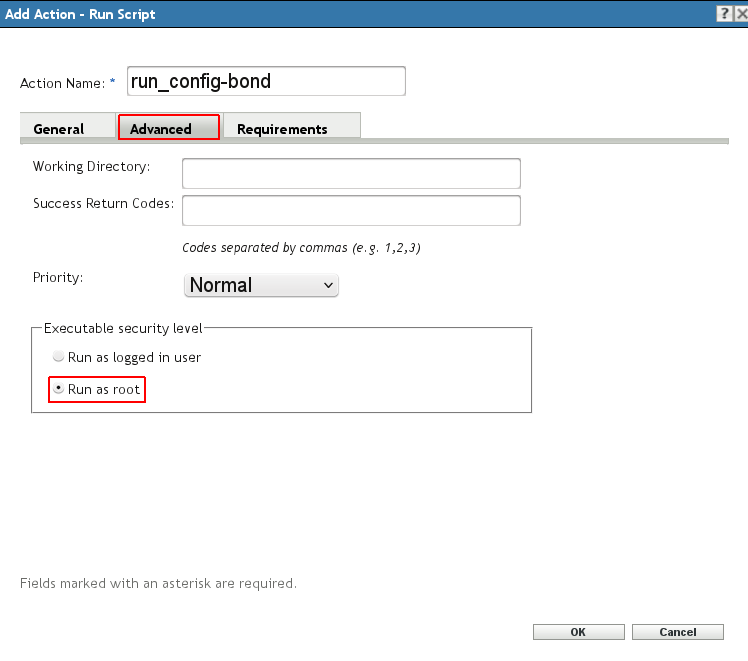Screen dimensions: 748x661
Task: Select the Run as root option
Action: tap(59, 389)
